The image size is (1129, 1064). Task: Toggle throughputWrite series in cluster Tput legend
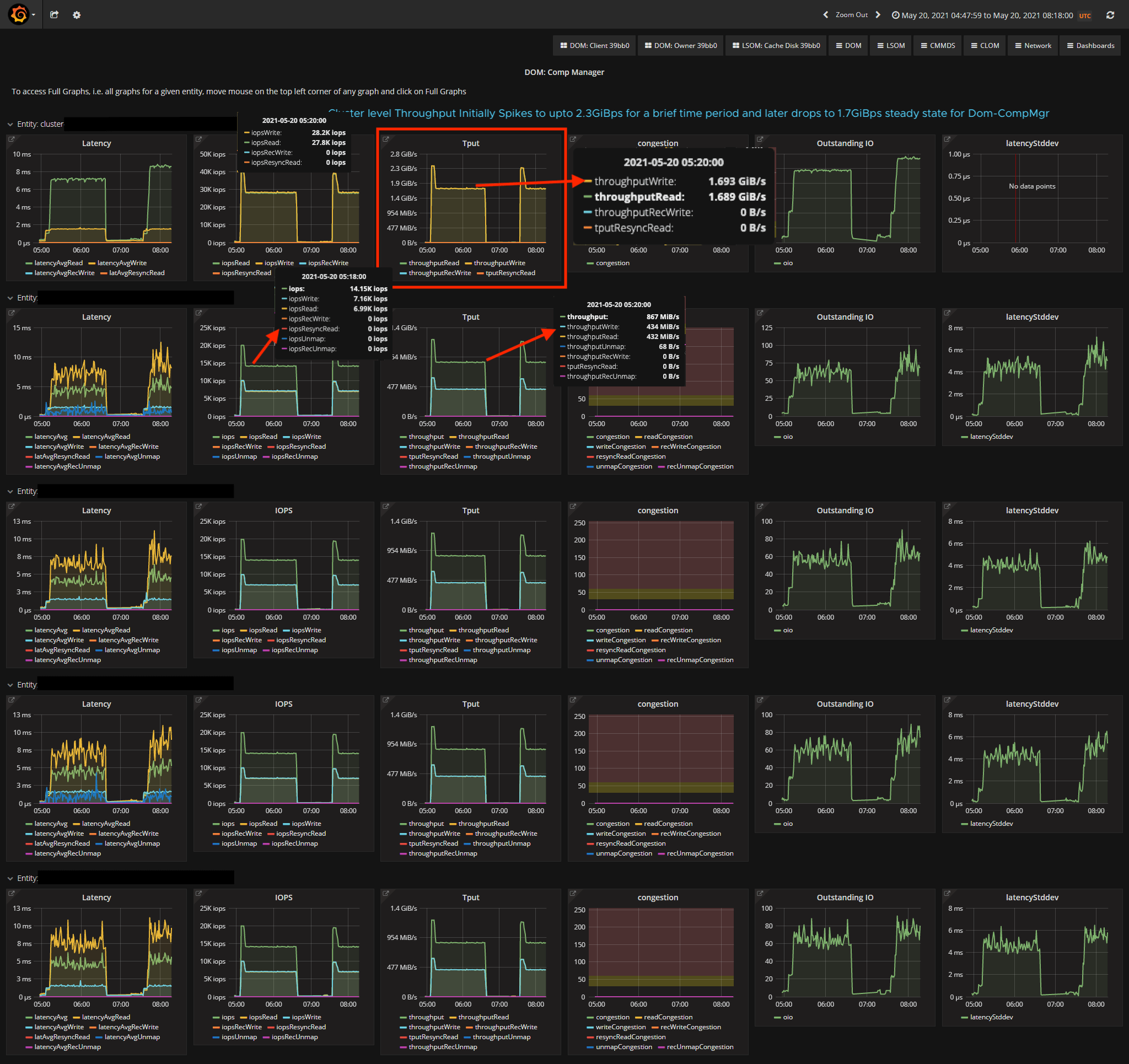click(499, 263)
